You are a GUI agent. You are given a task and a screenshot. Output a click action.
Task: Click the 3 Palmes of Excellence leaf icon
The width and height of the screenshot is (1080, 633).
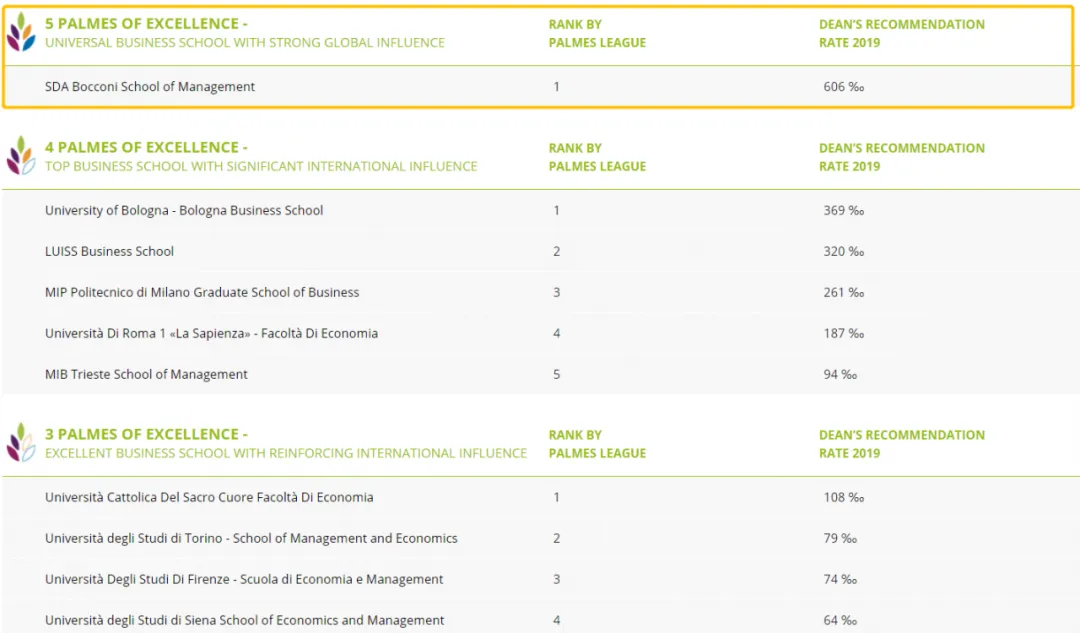[21, 443]
